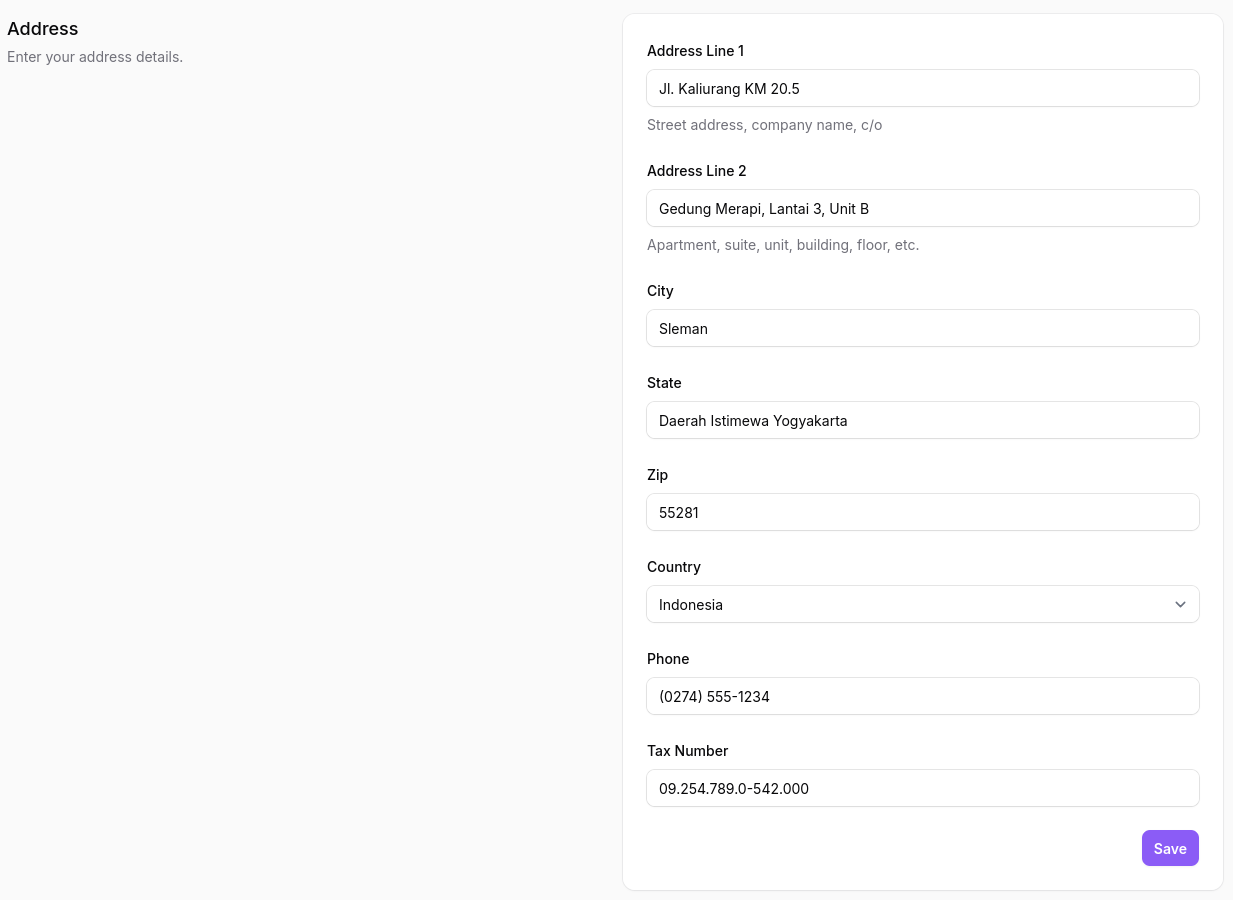Click the "Country" field label
The image size is (1233, 900).
coord(673,567)
